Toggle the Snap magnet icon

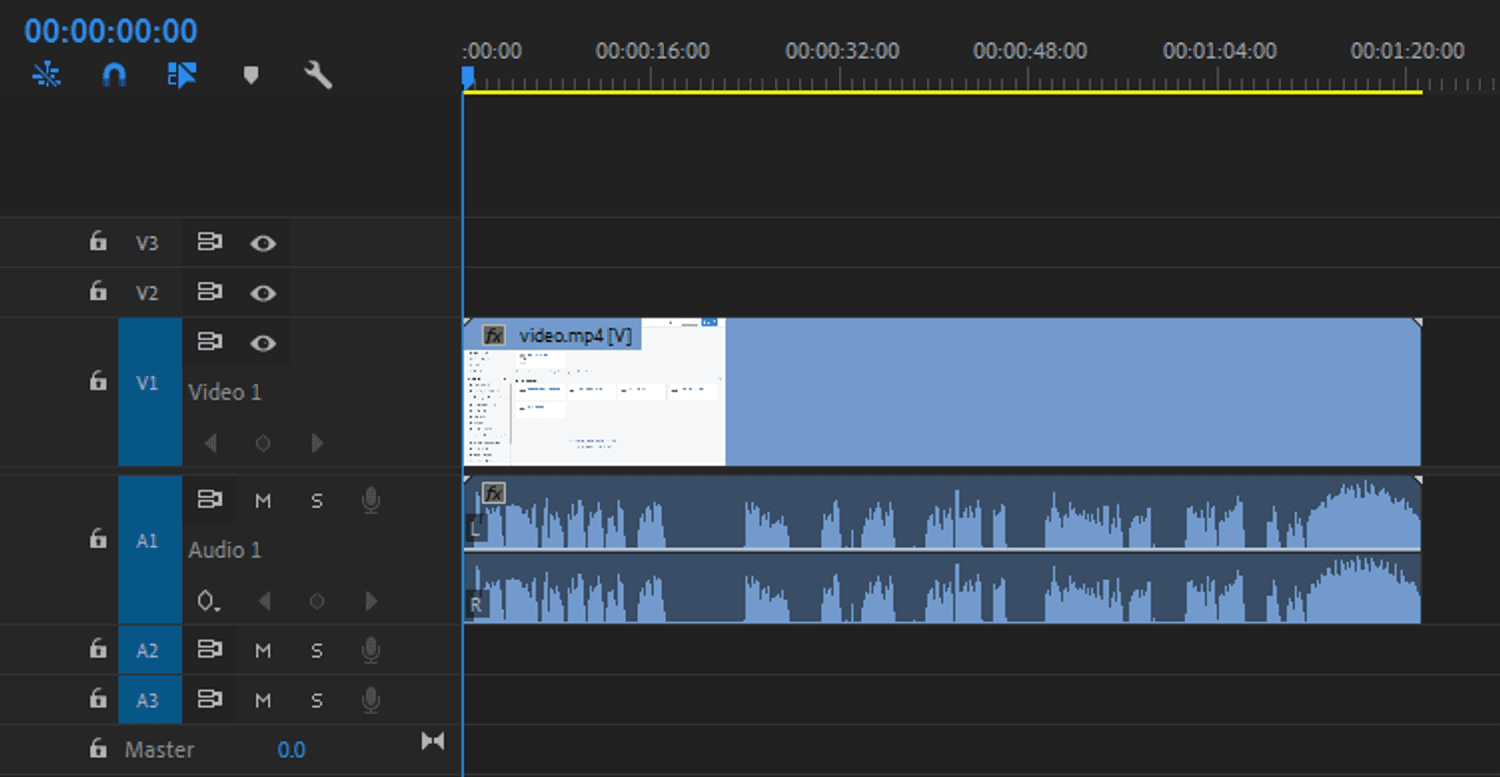(112, 75)
